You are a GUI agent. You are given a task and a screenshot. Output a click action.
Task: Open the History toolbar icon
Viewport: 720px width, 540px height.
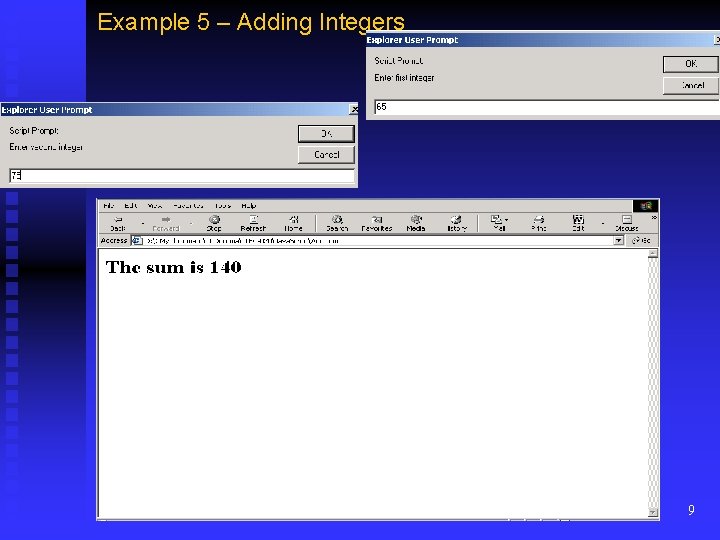pos(456,223)
